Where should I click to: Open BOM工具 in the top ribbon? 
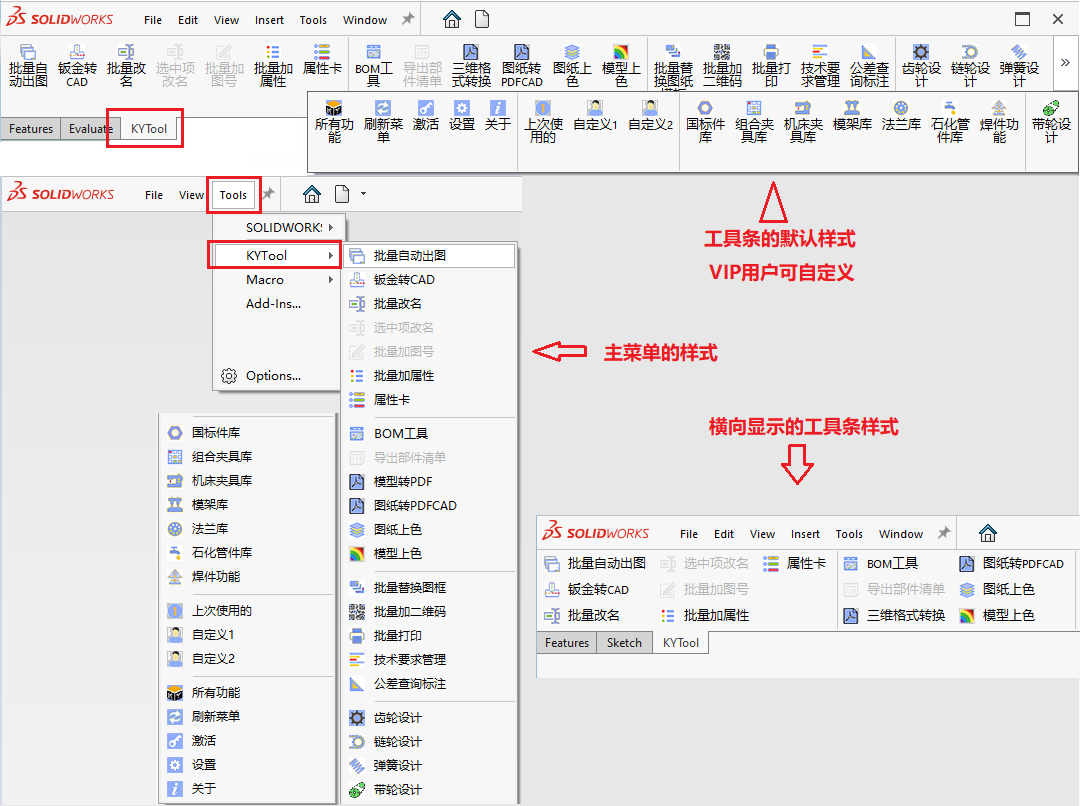(x=373, y=65)
